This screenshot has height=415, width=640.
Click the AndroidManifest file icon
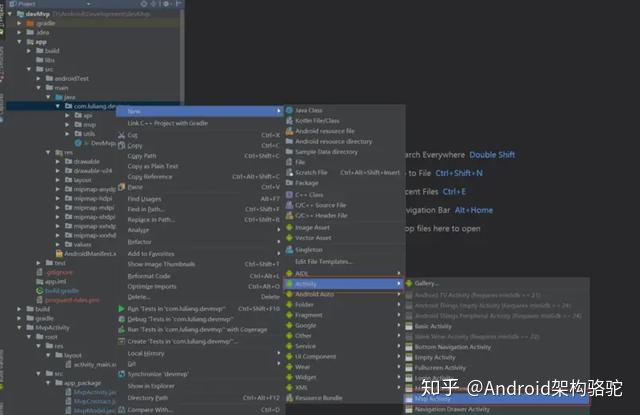[x=59, y=254]
